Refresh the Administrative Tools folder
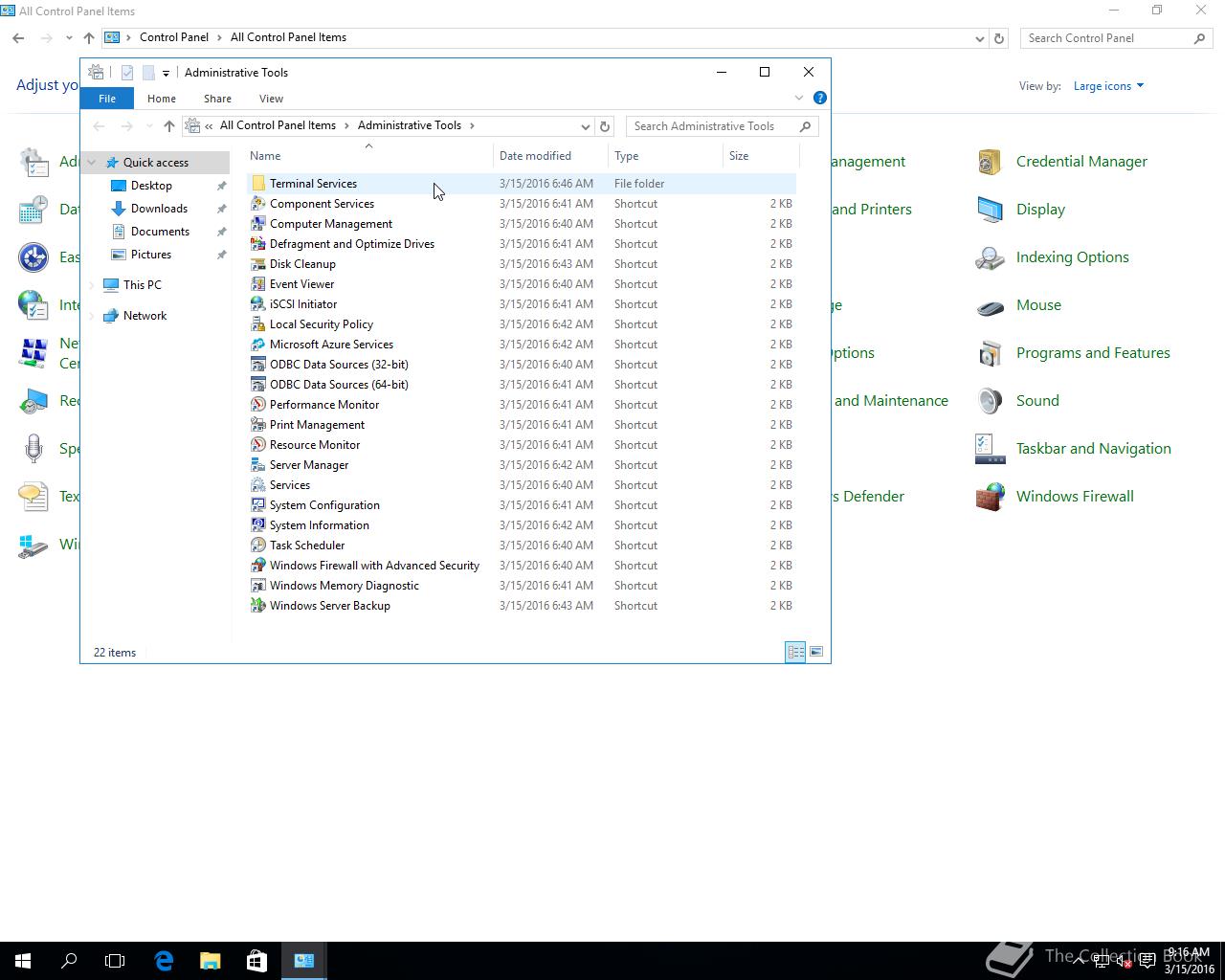This screenshot has width=1225, height=980. 605,126
